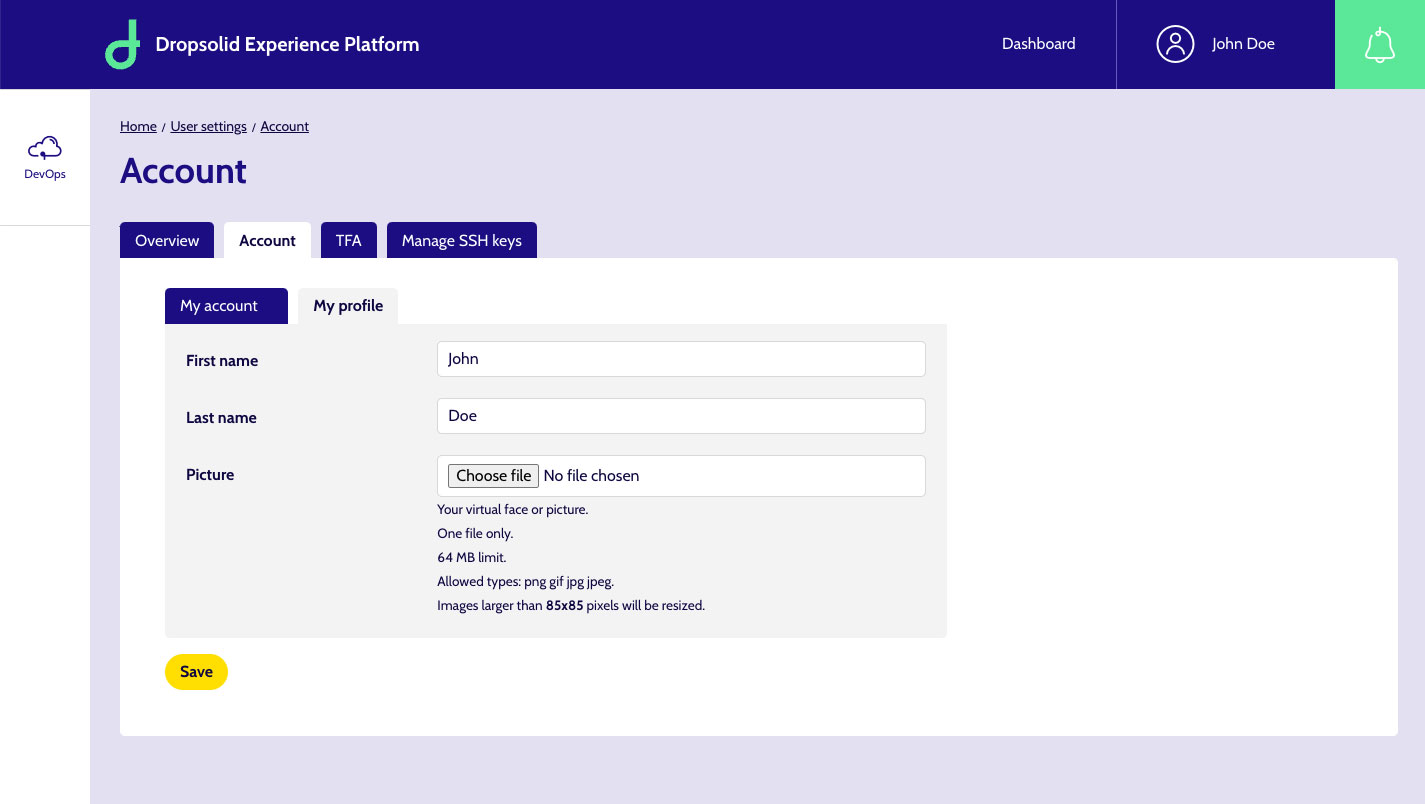Focus the Last name input field
Image resolution: width=1425 pixels, height=804 pixels.
click(x=681, y=416)
